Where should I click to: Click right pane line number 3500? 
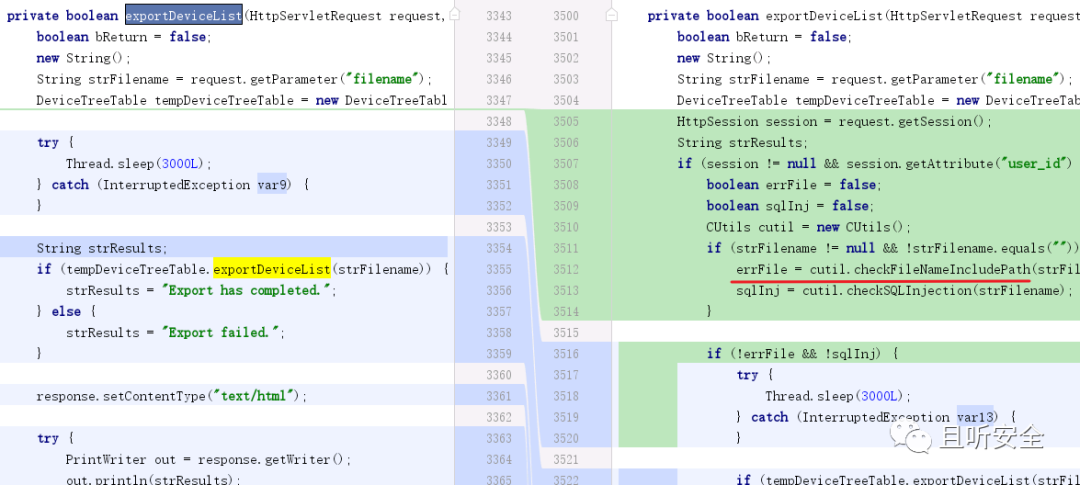(565, 16)
